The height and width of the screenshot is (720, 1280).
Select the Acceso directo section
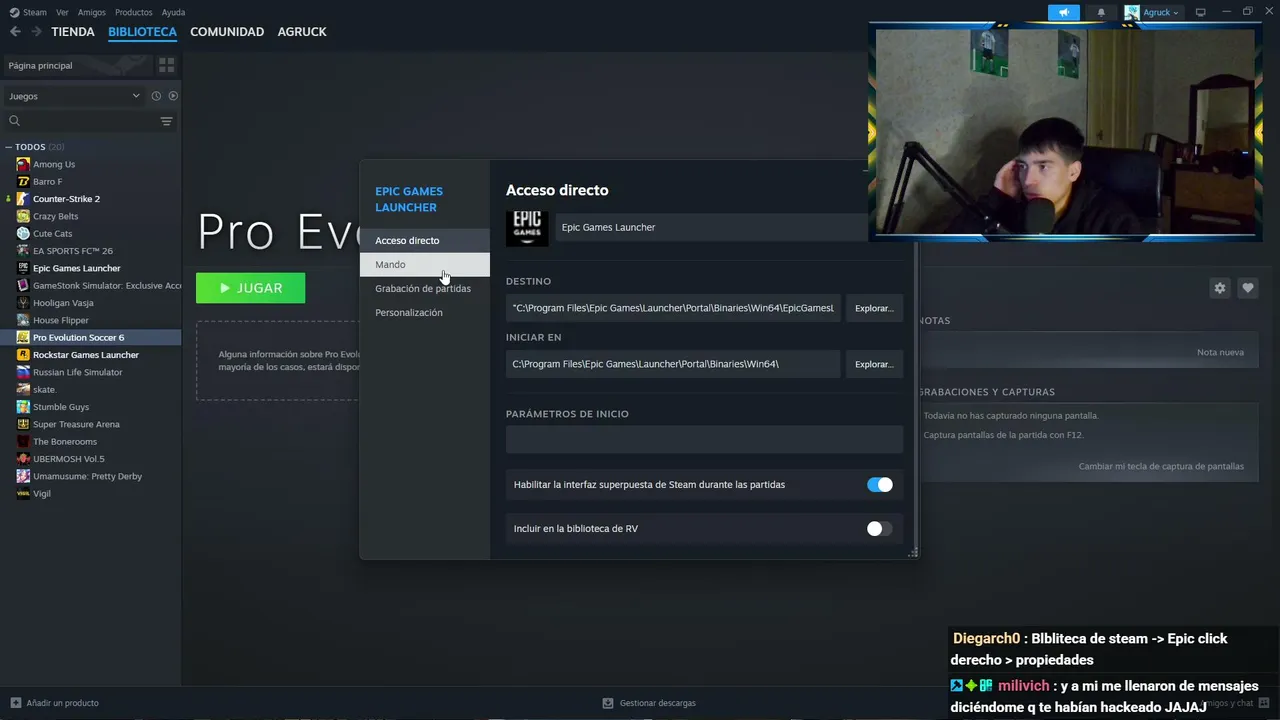[x=425, y=241]
